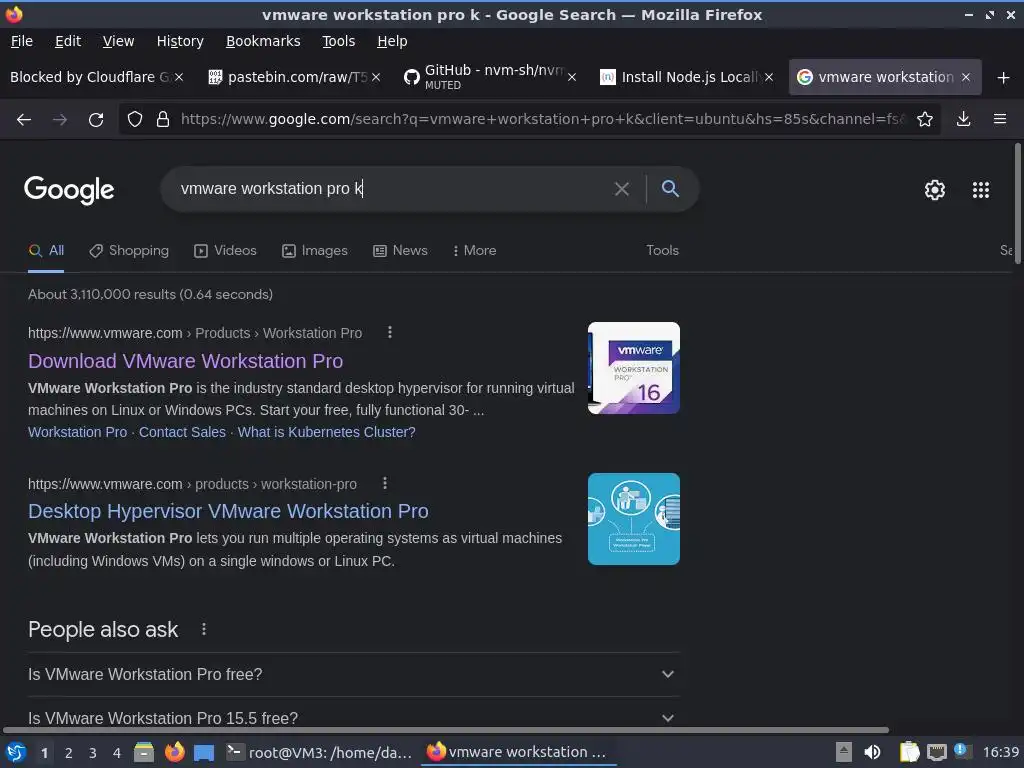Image resolution: width=1024 pixels, height=768 pixels.
Task: Close the Install Node.js tab
Action: pos(769,77)
